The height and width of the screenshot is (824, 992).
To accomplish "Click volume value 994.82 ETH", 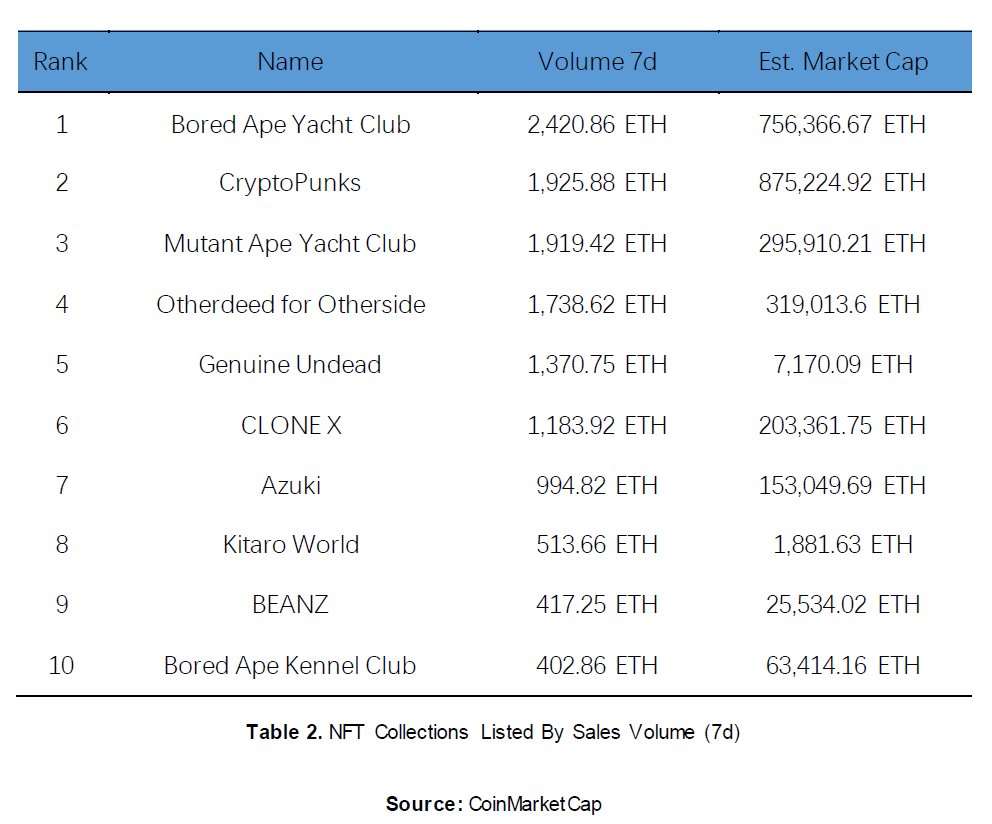I will coord(597,485).
